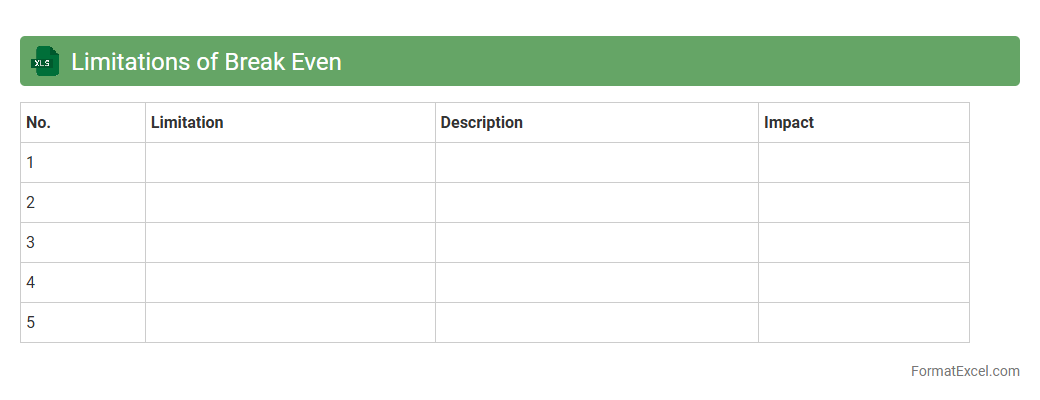The height and width of the screenshot is (400, 1040).
Task: Select the Impact cell in row 5
Action: click(x=863, y=323)
